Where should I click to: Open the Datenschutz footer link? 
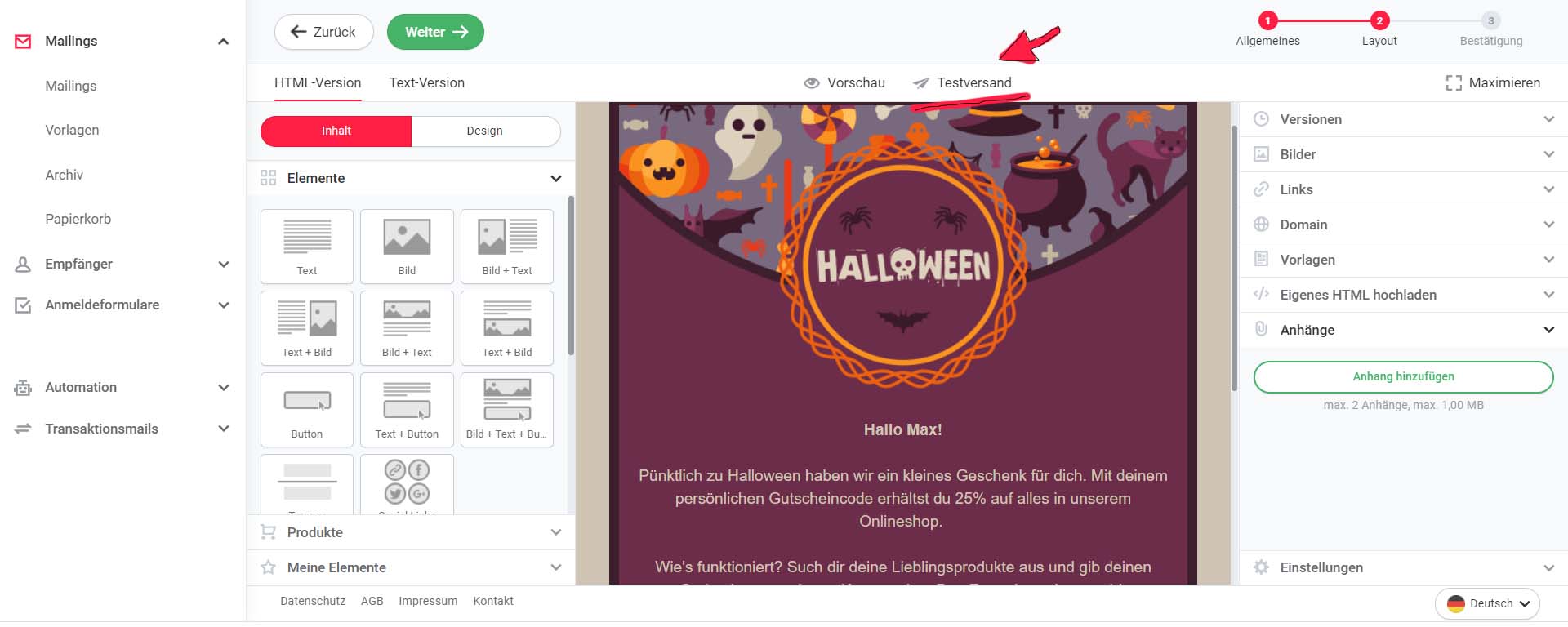(x=313, y=601)
